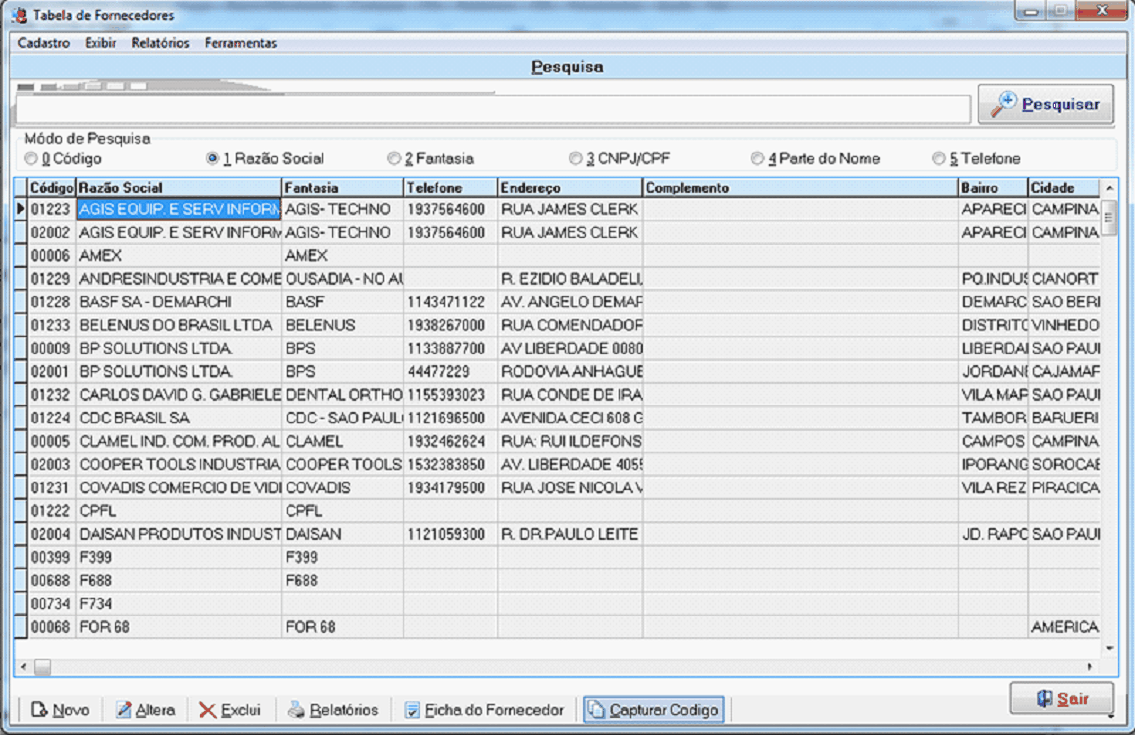Select the 3 CNPJ/CPF search mode
This screenshot has height=736, width=1136.
[575, 159]
